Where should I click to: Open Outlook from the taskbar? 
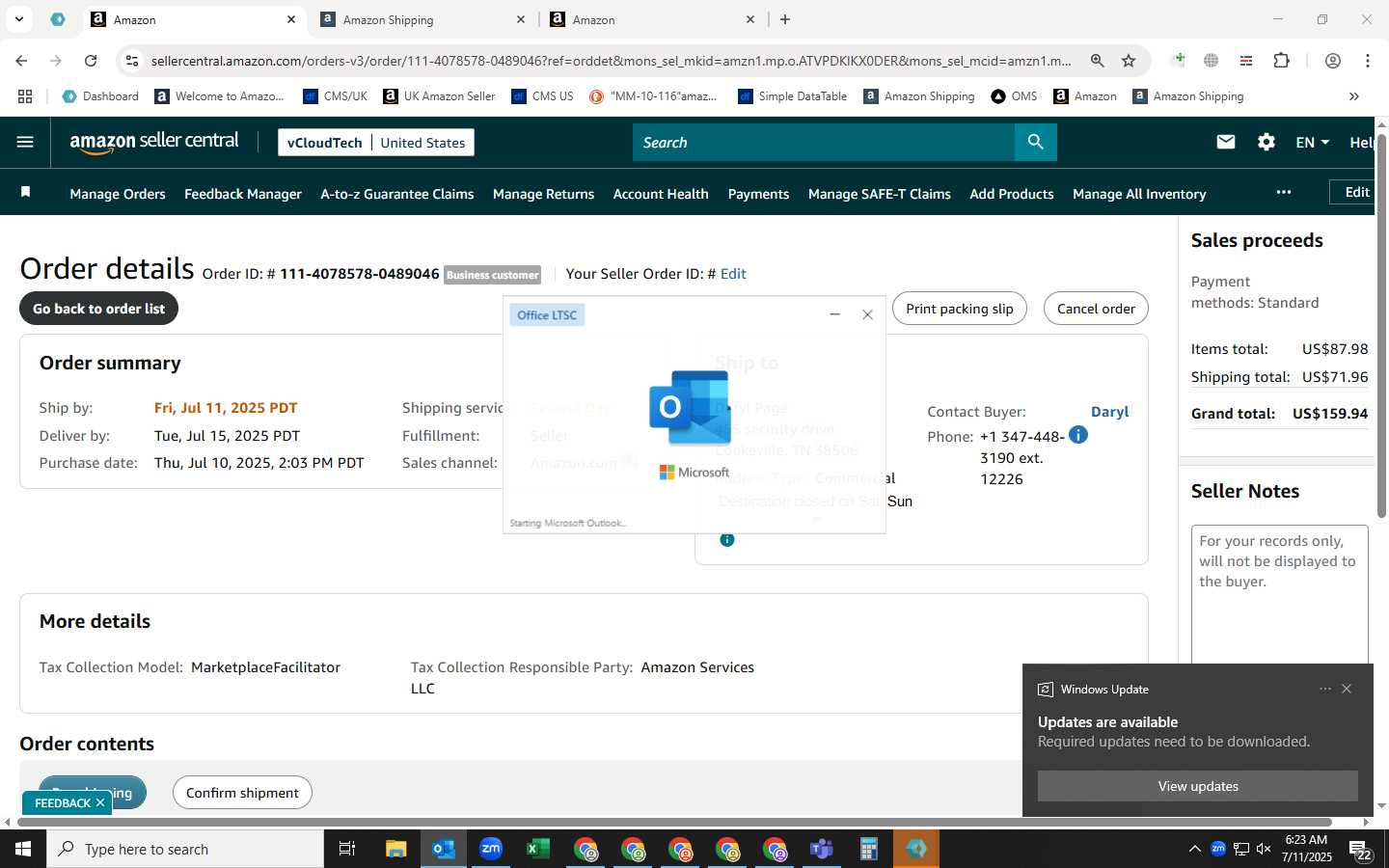[444, 849]
